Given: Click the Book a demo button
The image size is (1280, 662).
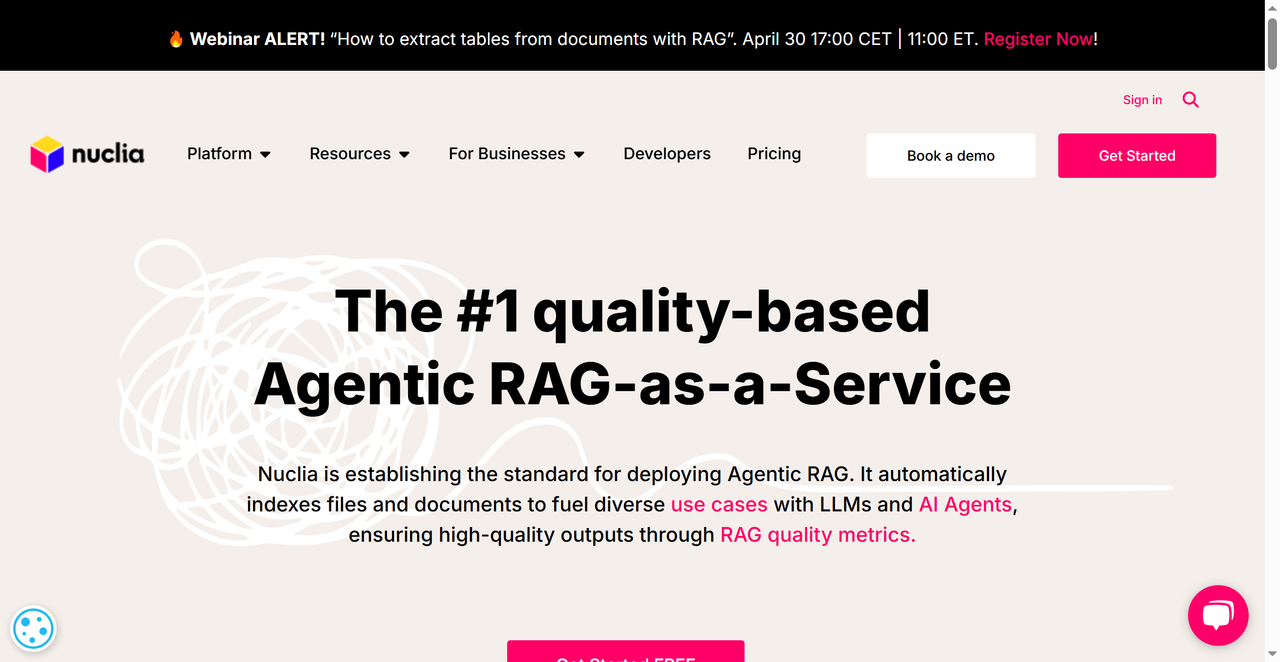Looking at the screenshot, I should (951, 156).
